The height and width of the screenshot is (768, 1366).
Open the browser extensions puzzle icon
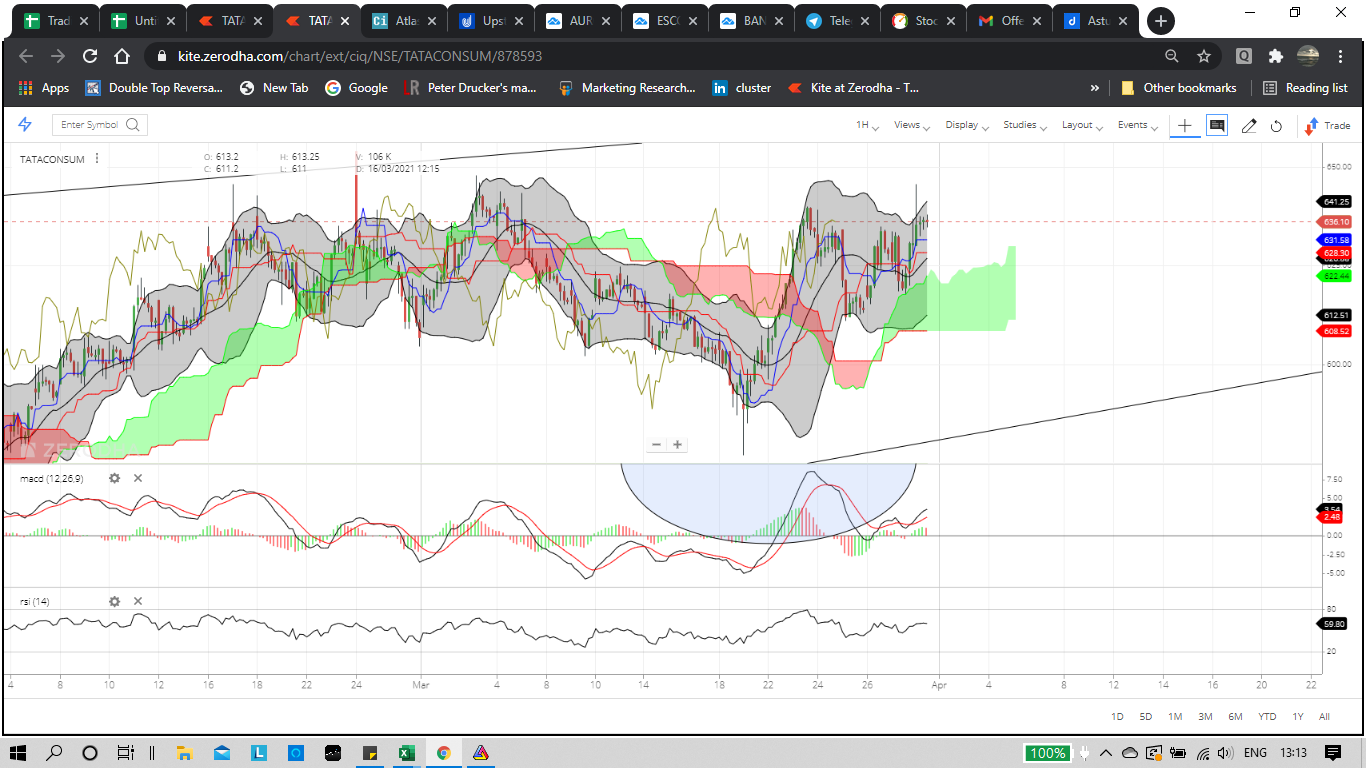coord(1276,56)
